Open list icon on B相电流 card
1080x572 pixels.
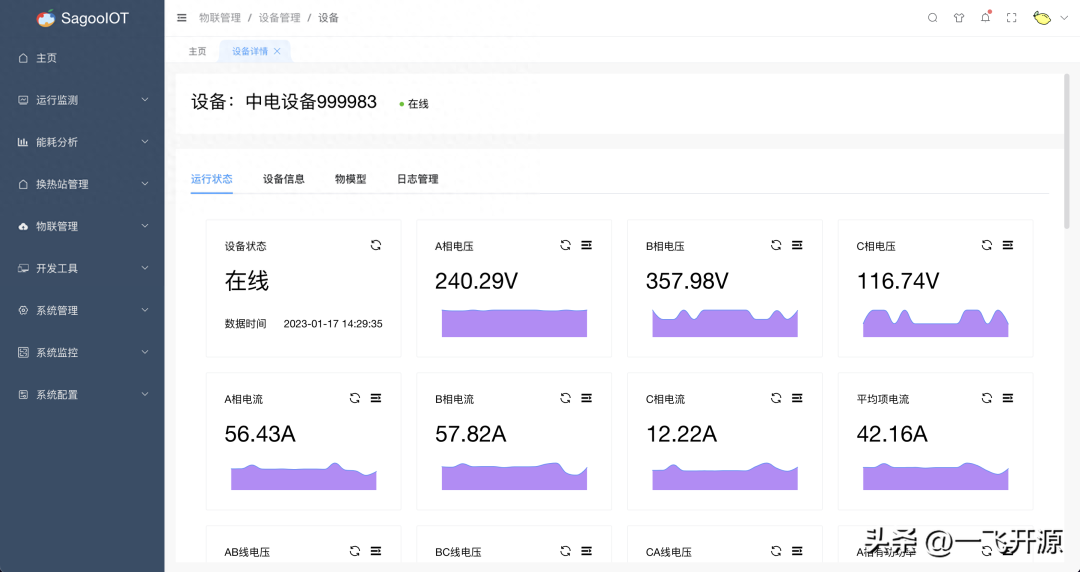point(587,398)
